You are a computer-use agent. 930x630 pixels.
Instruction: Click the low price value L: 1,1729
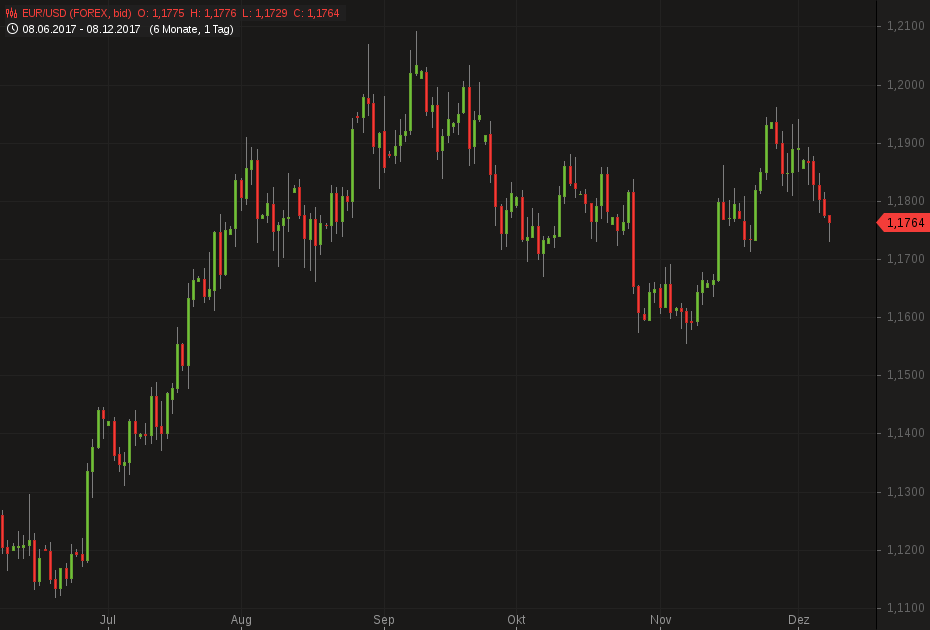tap(268, 13)
